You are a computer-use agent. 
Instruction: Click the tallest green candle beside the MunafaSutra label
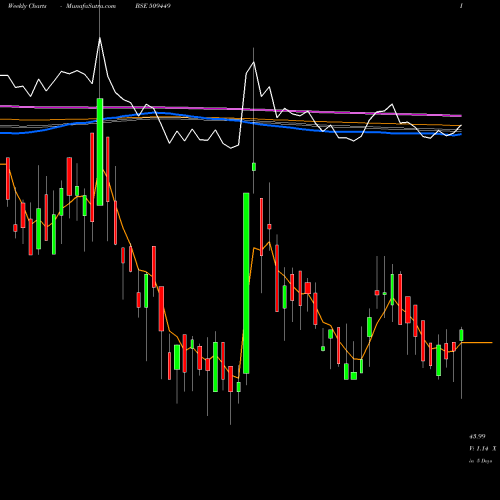(100, 152)
